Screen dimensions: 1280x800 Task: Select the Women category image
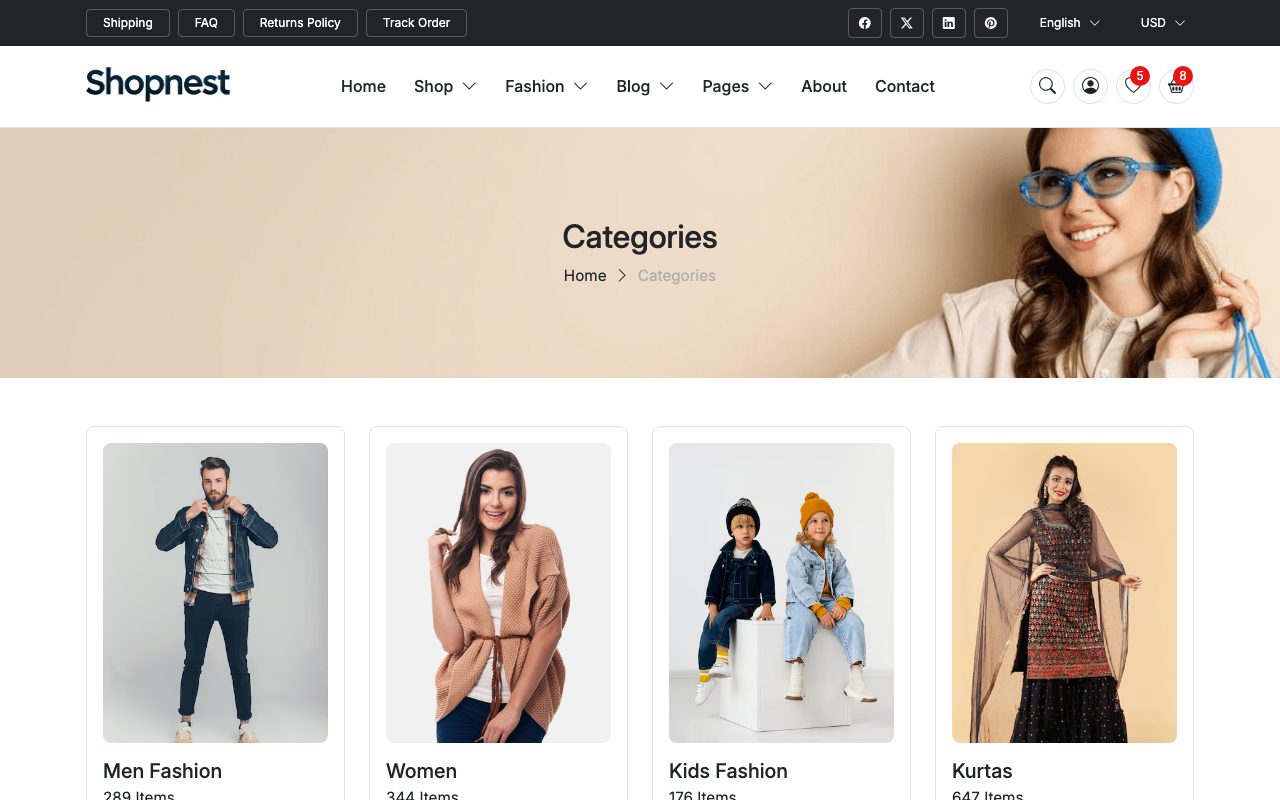tap(498, 593)
